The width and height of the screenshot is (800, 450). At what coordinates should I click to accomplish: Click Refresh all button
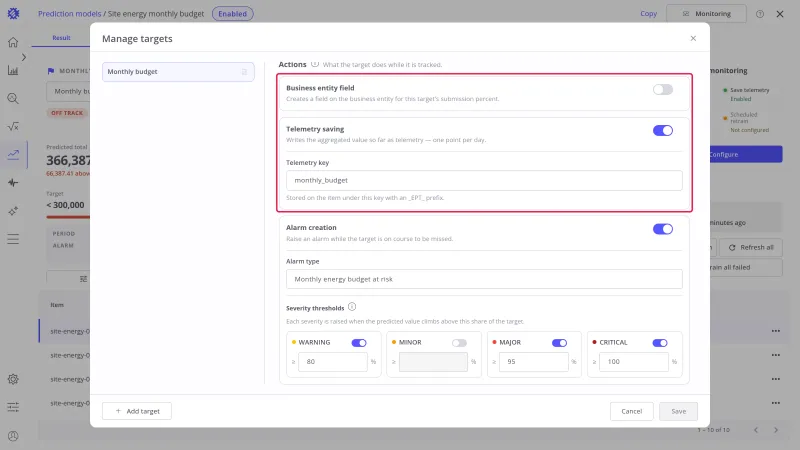[x=751, y=247]
